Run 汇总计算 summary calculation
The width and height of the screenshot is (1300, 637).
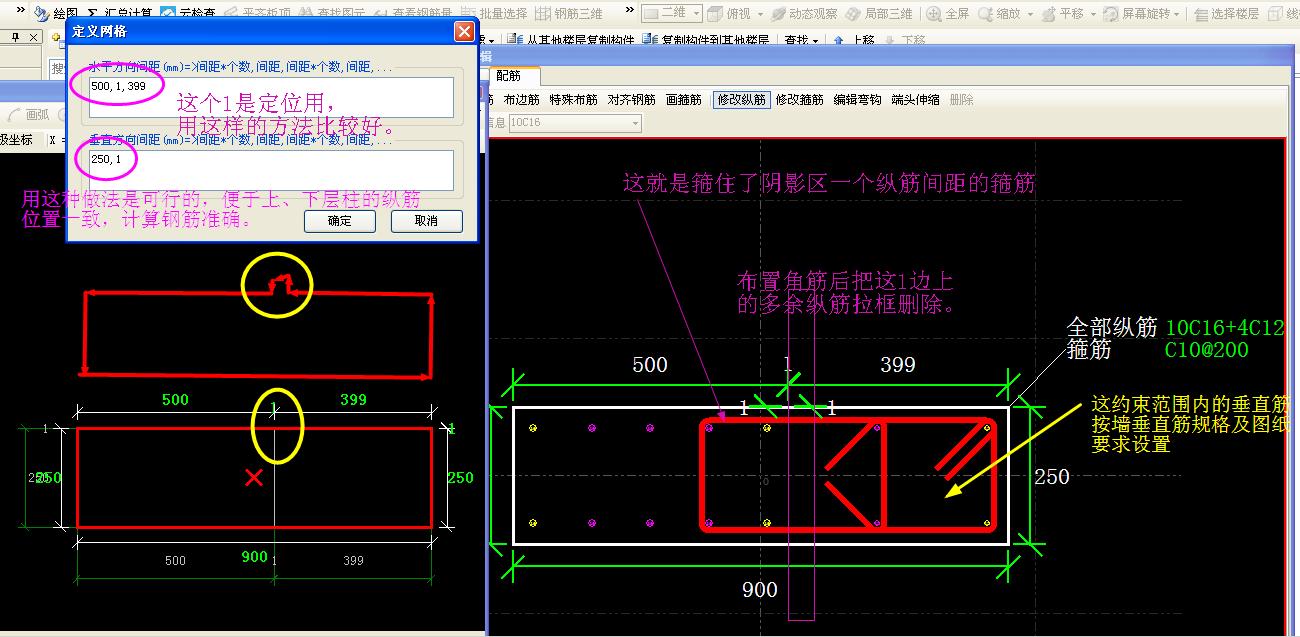pos(122,14)
